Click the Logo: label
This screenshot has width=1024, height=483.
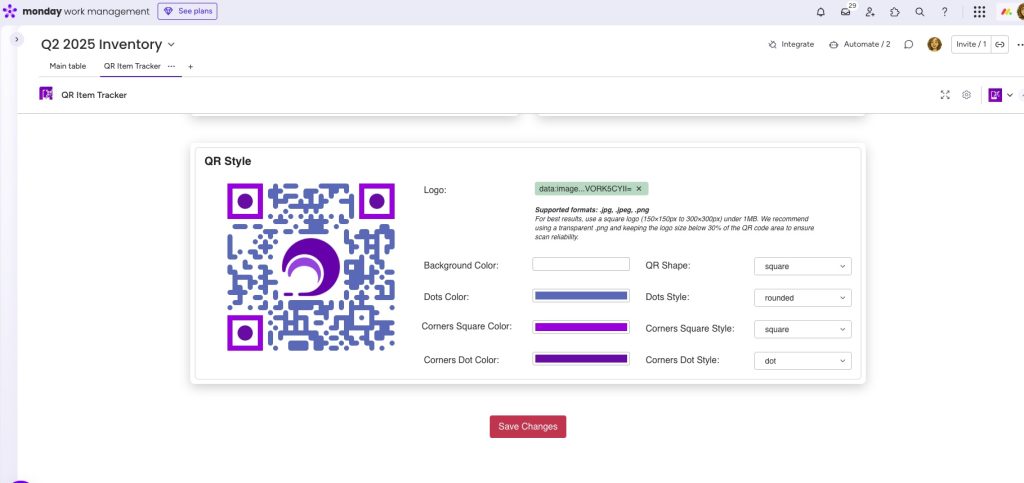[x=435, y=190]
